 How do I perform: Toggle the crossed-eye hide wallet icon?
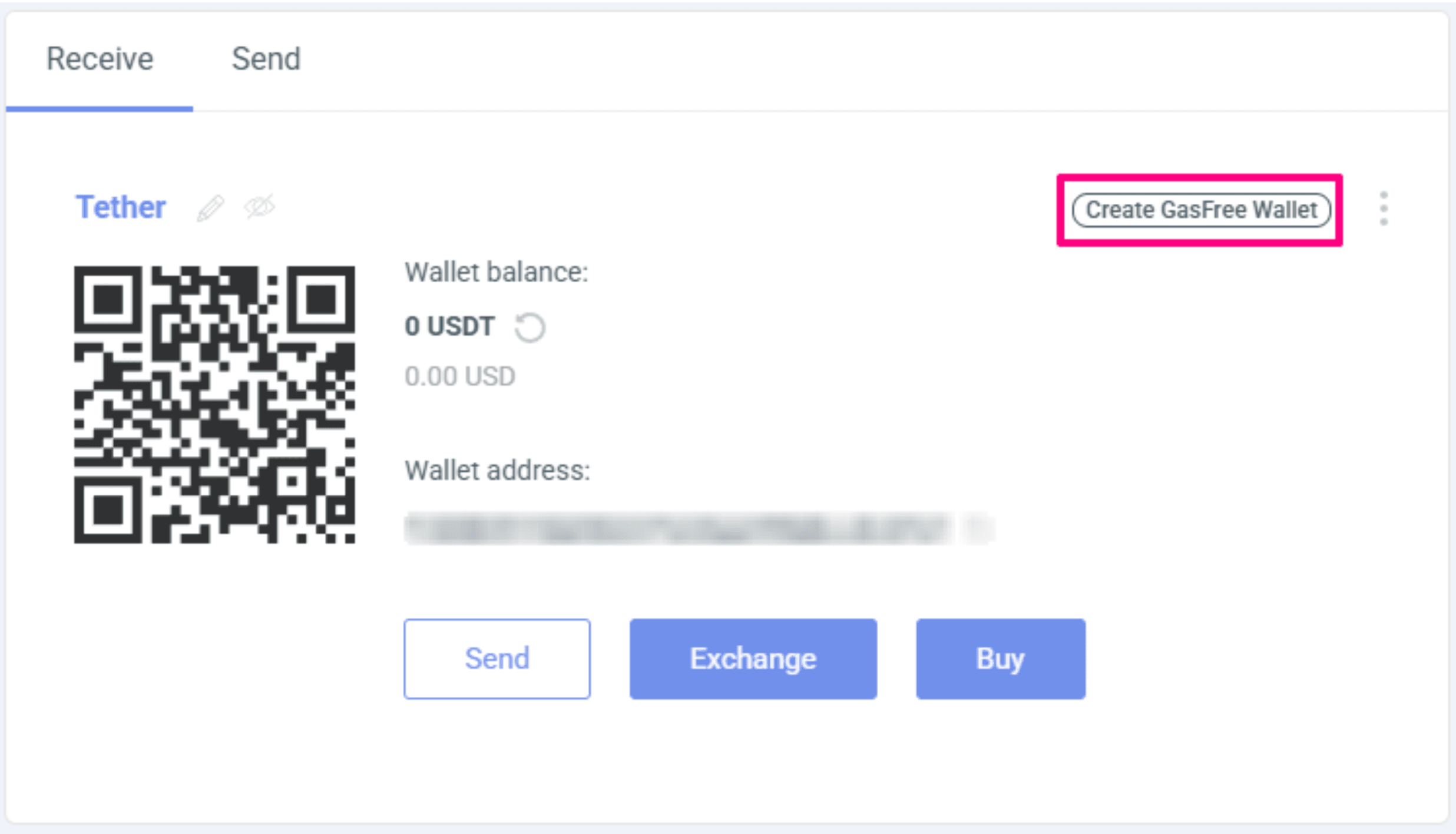tap(260, 207)
